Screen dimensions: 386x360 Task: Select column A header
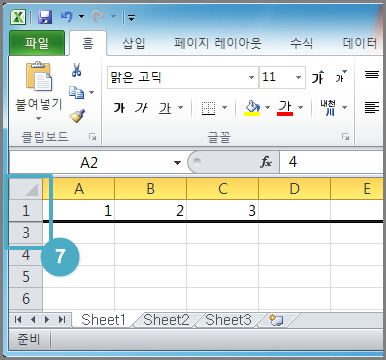[x=79, y=189]
